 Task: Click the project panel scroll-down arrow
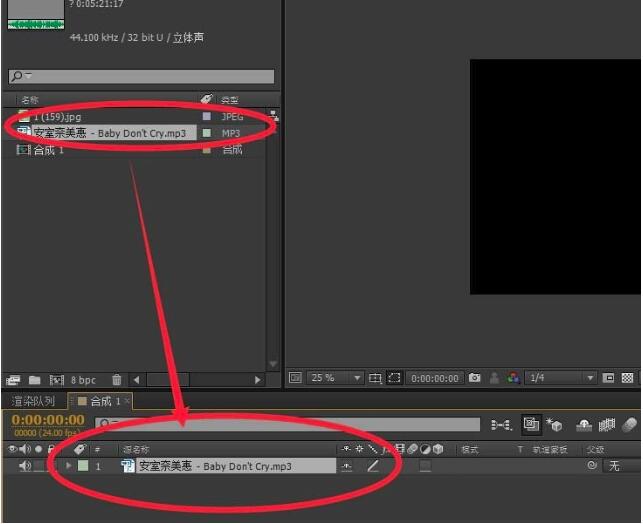[273, 364]
